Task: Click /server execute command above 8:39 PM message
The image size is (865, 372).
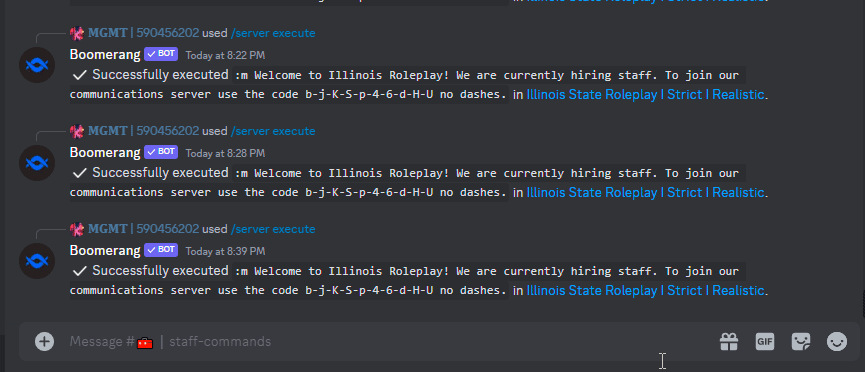Action: click(x=273, y=229)
